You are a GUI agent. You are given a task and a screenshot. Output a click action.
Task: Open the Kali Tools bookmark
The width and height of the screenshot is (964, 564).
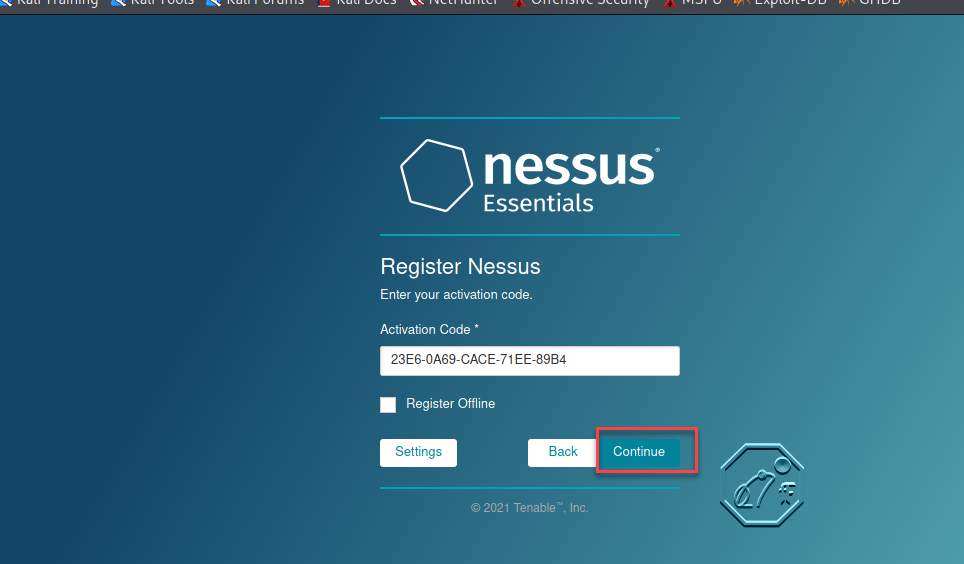152,3
